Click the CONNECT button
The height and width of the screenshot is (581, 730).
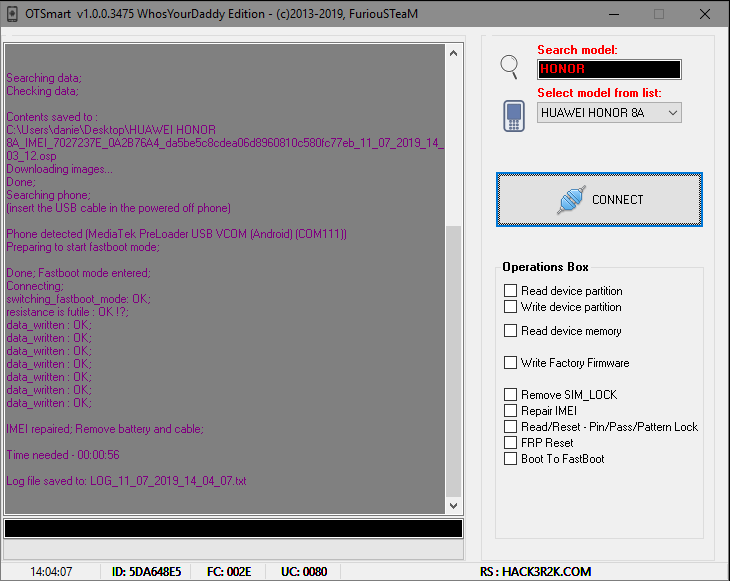tap(599, 200)
